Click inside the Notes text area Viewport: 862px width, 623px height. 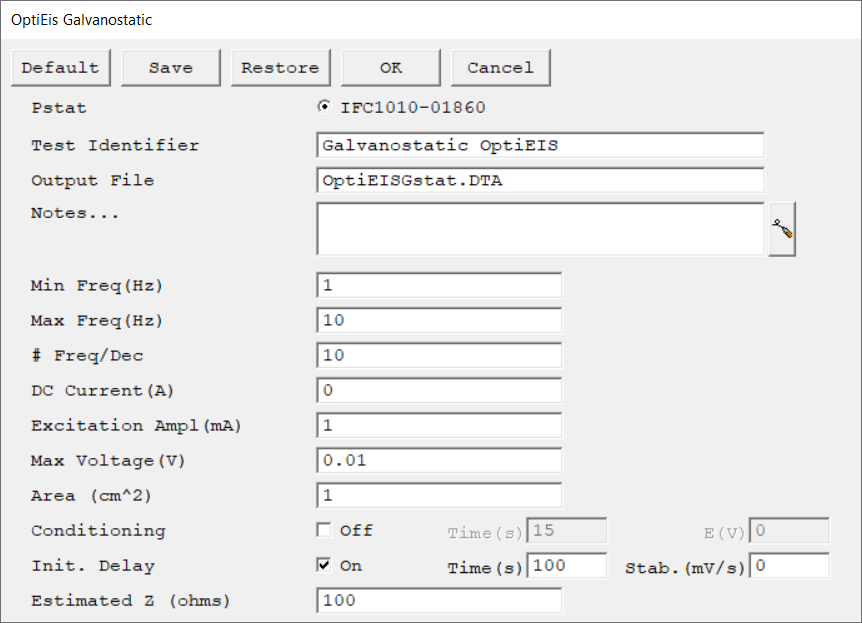coord(540,229)
